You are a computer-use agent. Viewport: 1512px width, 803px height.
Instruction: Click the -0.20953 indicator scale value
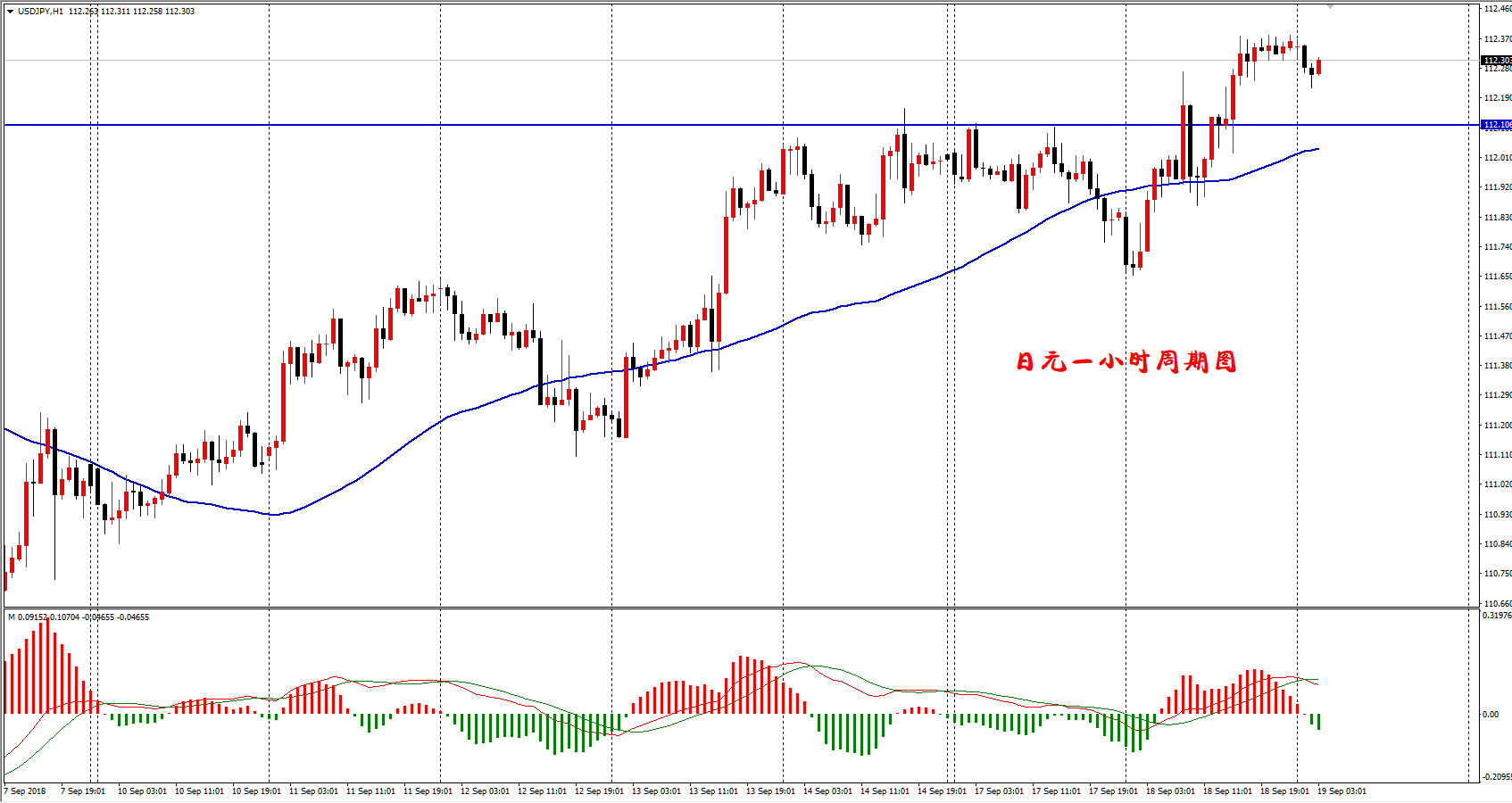pyautogui.click(x=1497, y=777)
